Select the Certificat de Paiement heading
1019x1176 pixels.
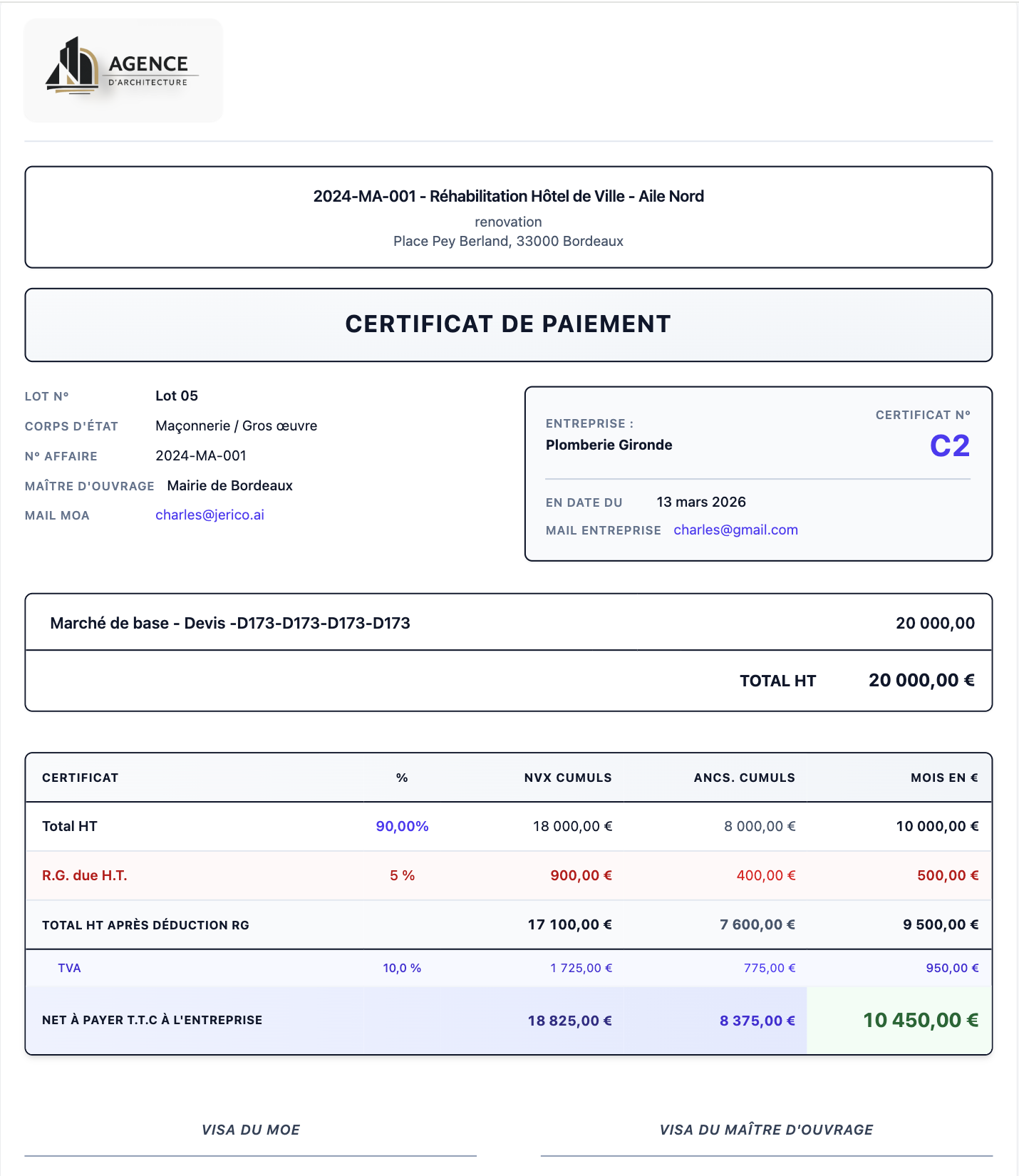tap(508, 324)
